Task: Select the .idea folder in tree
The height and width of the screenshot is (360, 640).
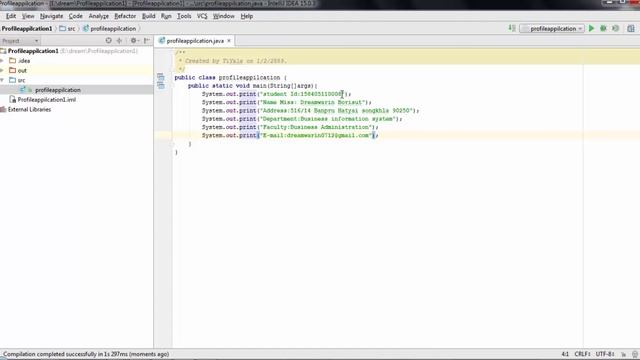Action: pyautogui.click(x=24, y=61)
